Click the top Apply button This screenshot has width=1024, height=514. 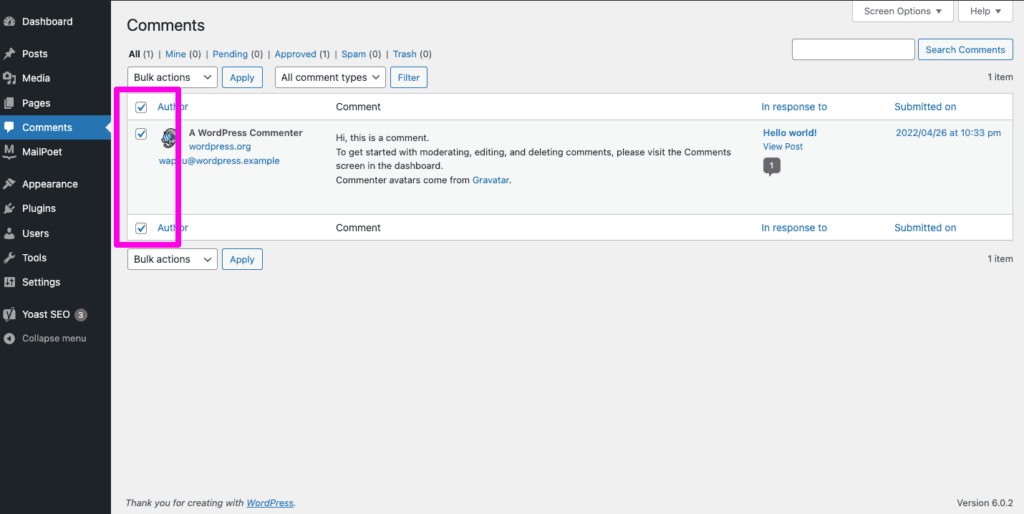click(242, 77)
